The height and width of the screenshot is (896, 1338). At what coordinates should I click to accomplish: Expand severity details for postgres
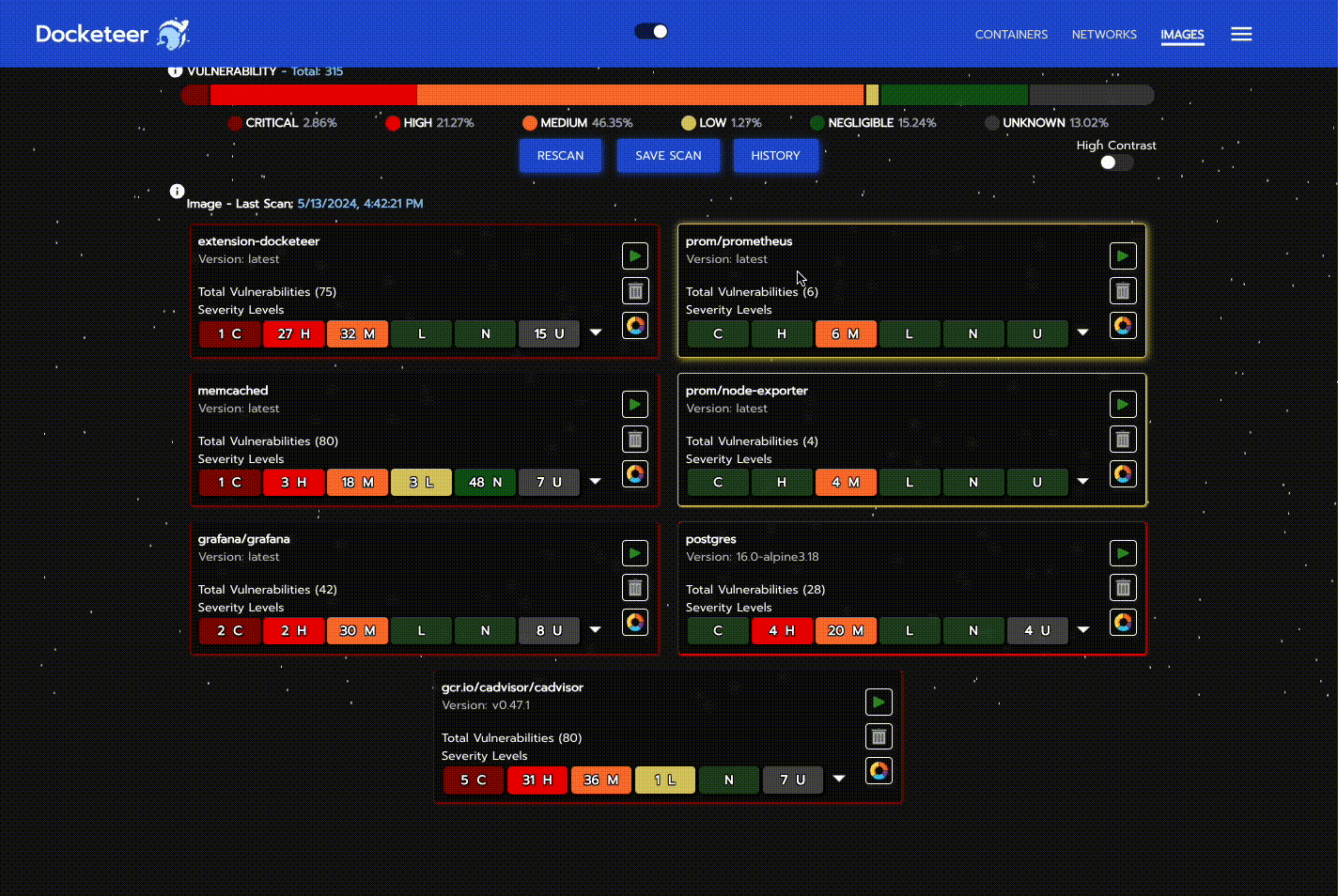coord(1083,629)
